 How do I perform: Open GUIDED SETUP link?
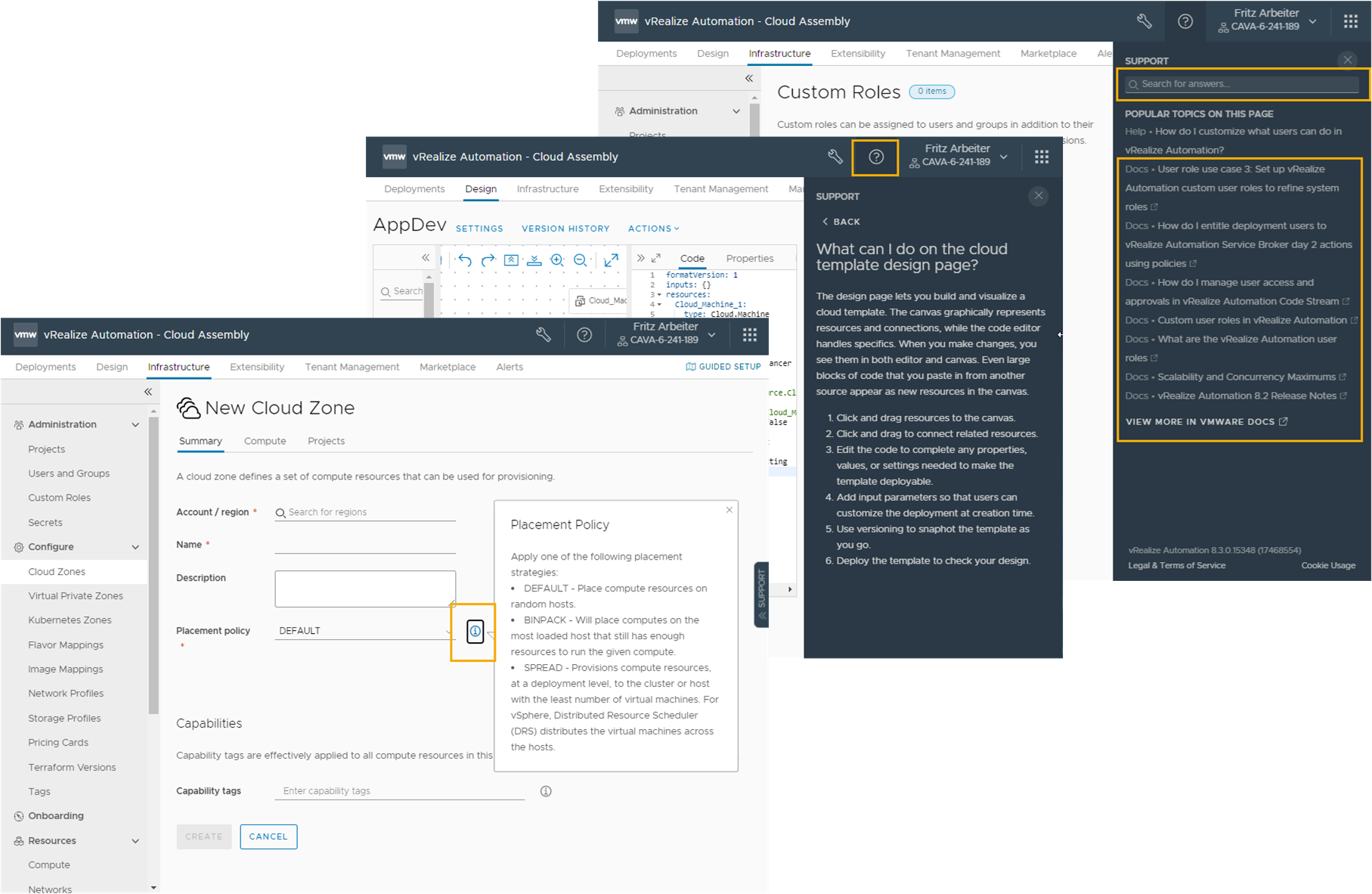(723, 367)
